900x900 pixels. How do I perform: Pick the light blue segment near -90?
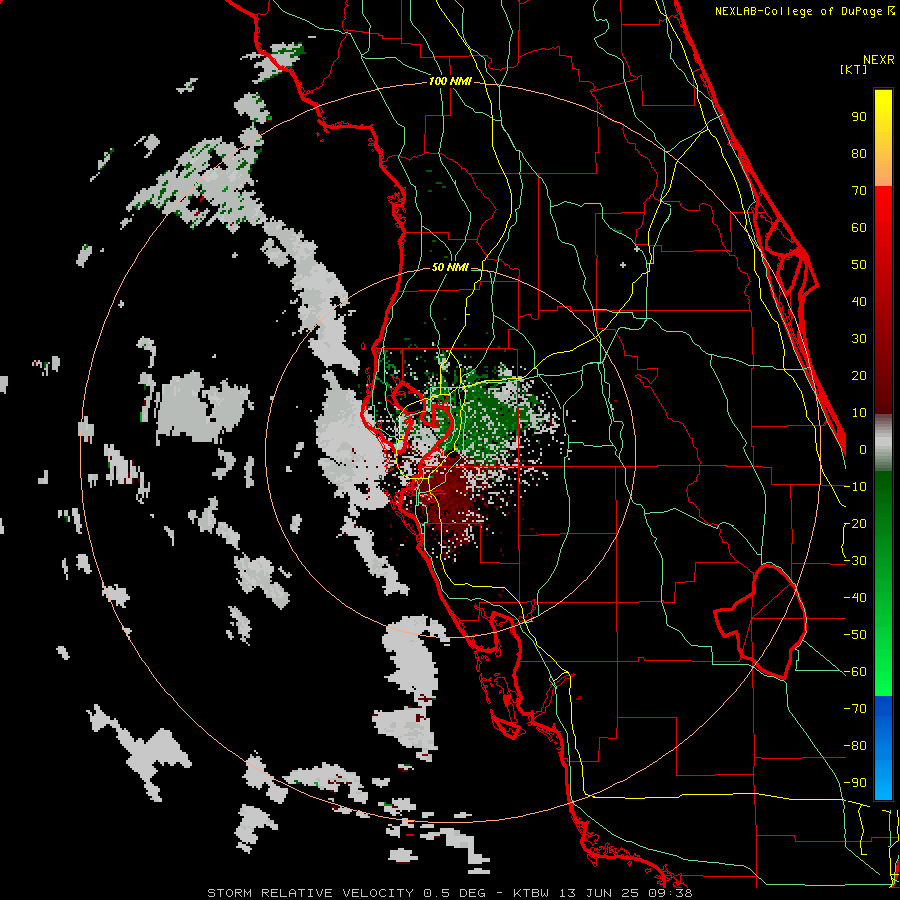click(x=883, y=783)
